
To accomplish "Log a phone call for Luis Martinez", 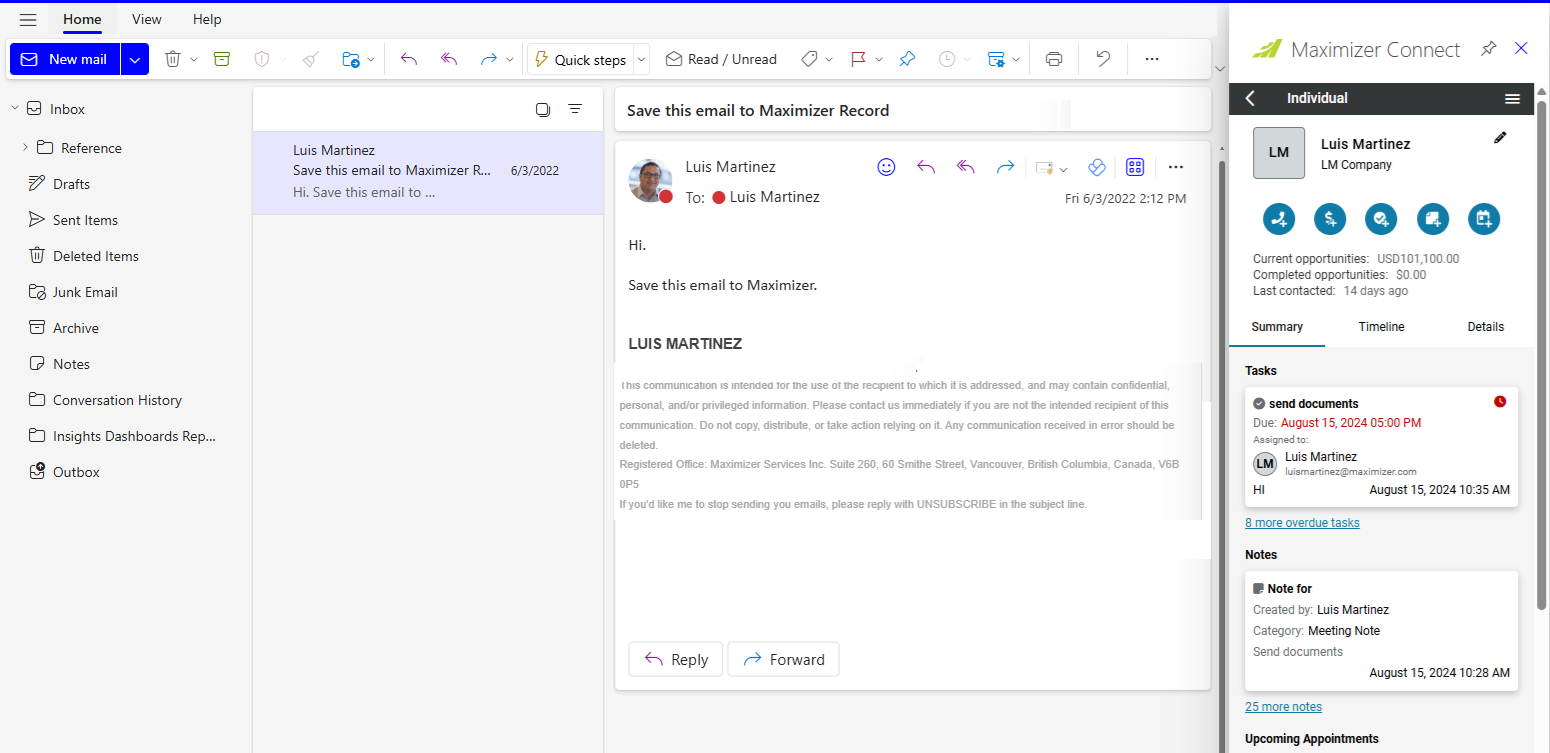I will click(1279, 219).
